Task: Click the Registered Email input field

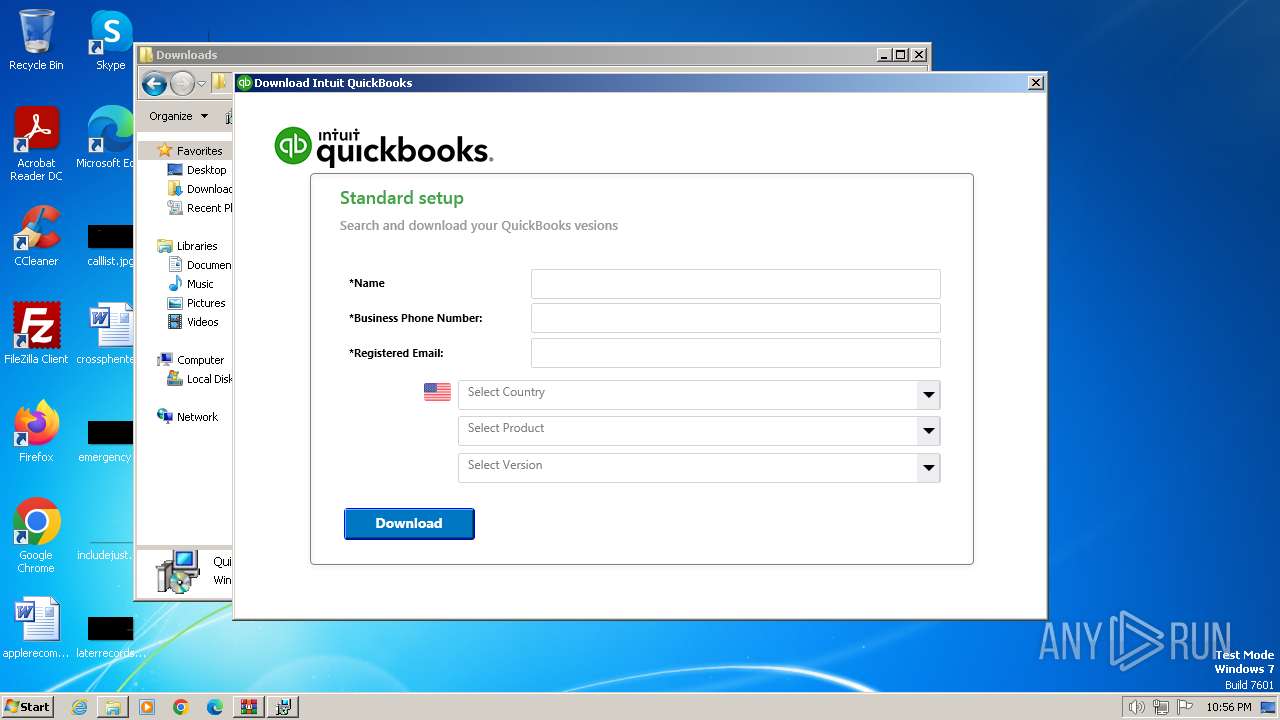Action: (735, 353)
